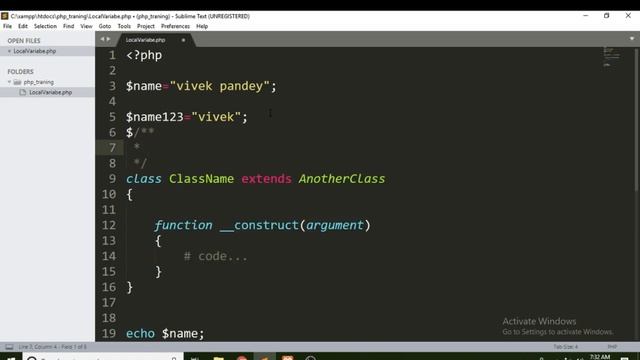Image resolution: width=640 pixels, height=360 pixels.
Task: Toggle sidebar using status bar panel icon
Action: click(x=9, y=347)
